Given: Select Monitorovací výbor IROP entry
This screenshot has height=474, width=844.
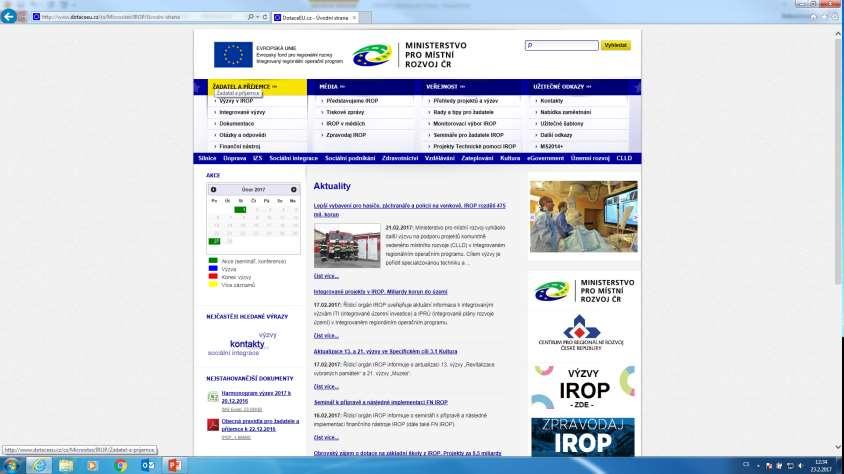Looking at the screenshot, I should click(465, 124).
